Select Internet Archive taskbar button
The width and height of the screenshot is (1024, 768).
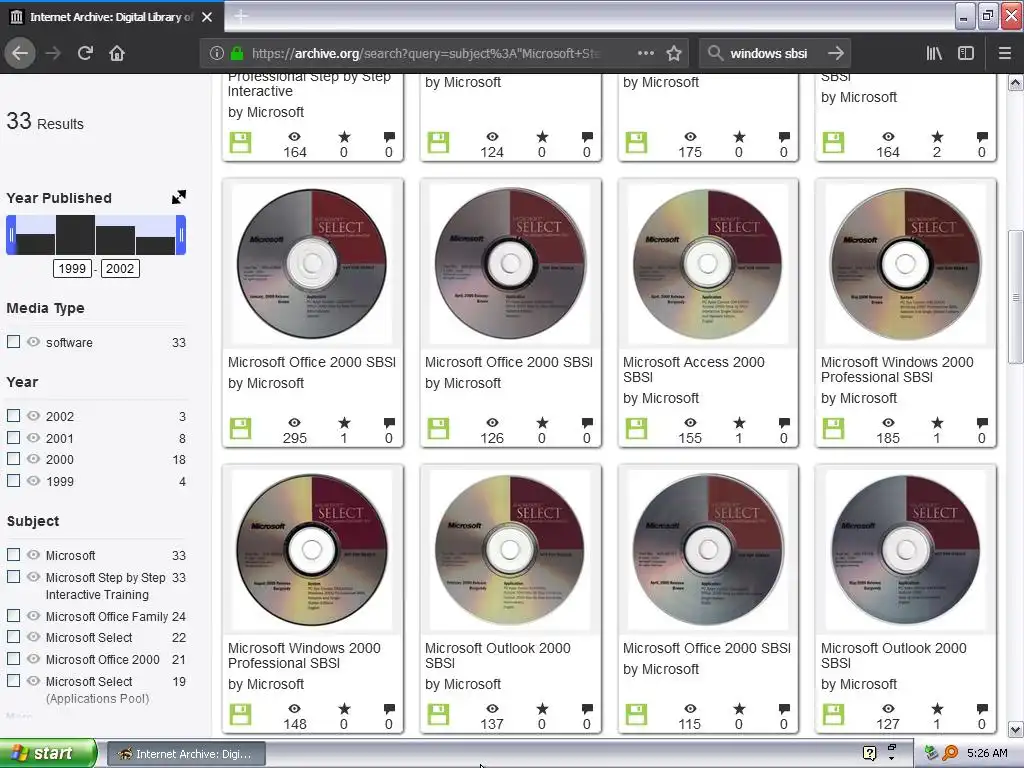coord(185,754)
